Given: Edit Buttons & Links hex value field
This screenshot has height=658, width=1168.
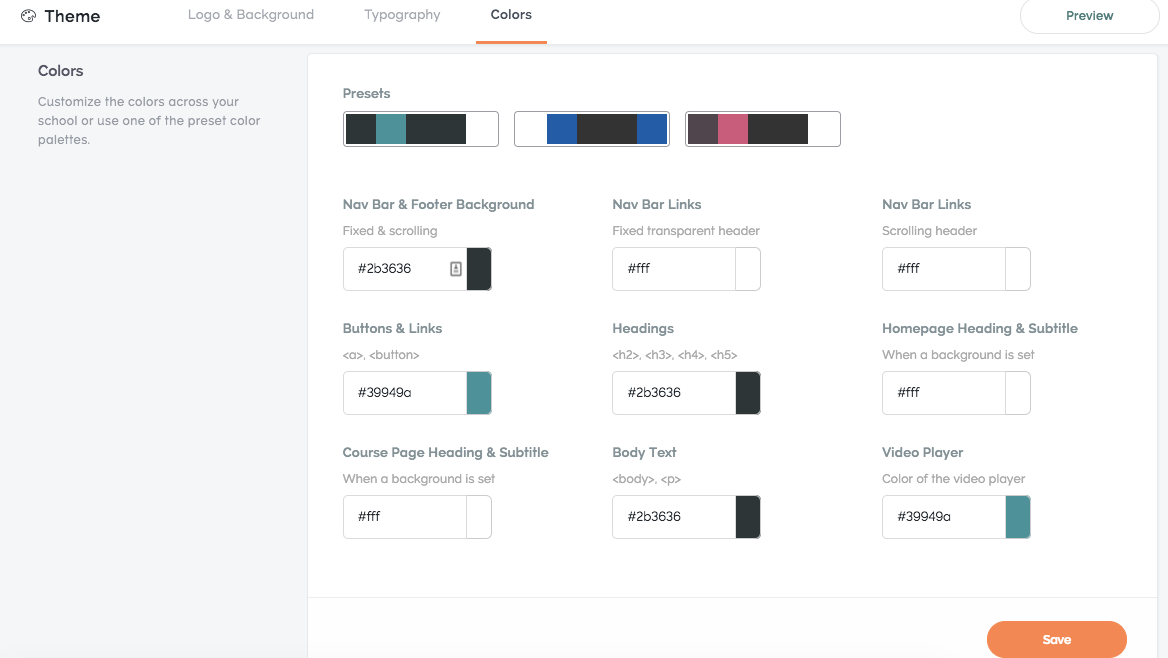Looking at the screenshot, I should (404, 393).
